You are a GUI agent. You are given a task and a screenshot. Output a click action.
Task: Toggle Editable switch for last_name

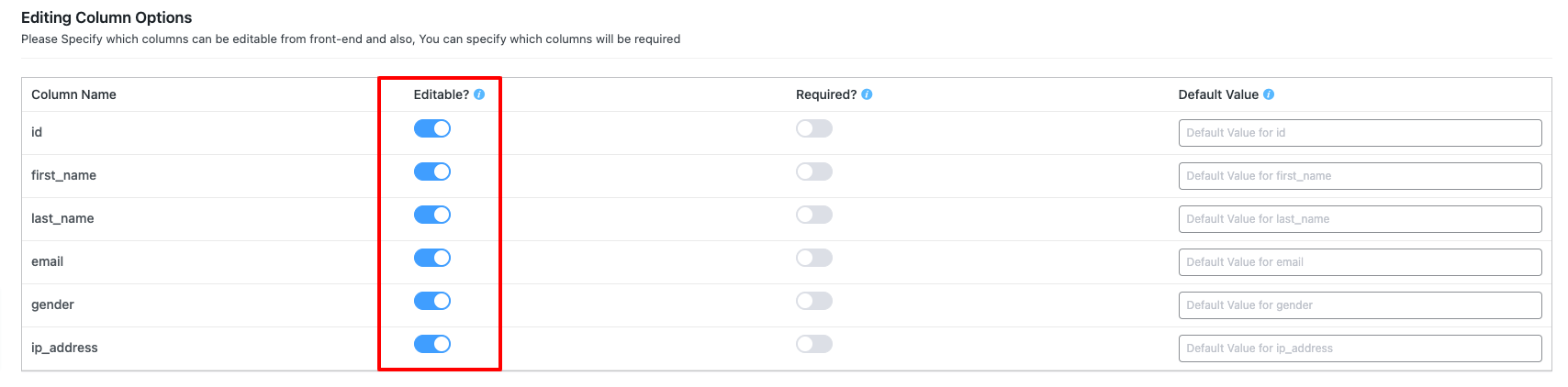[x=432, y=215]
